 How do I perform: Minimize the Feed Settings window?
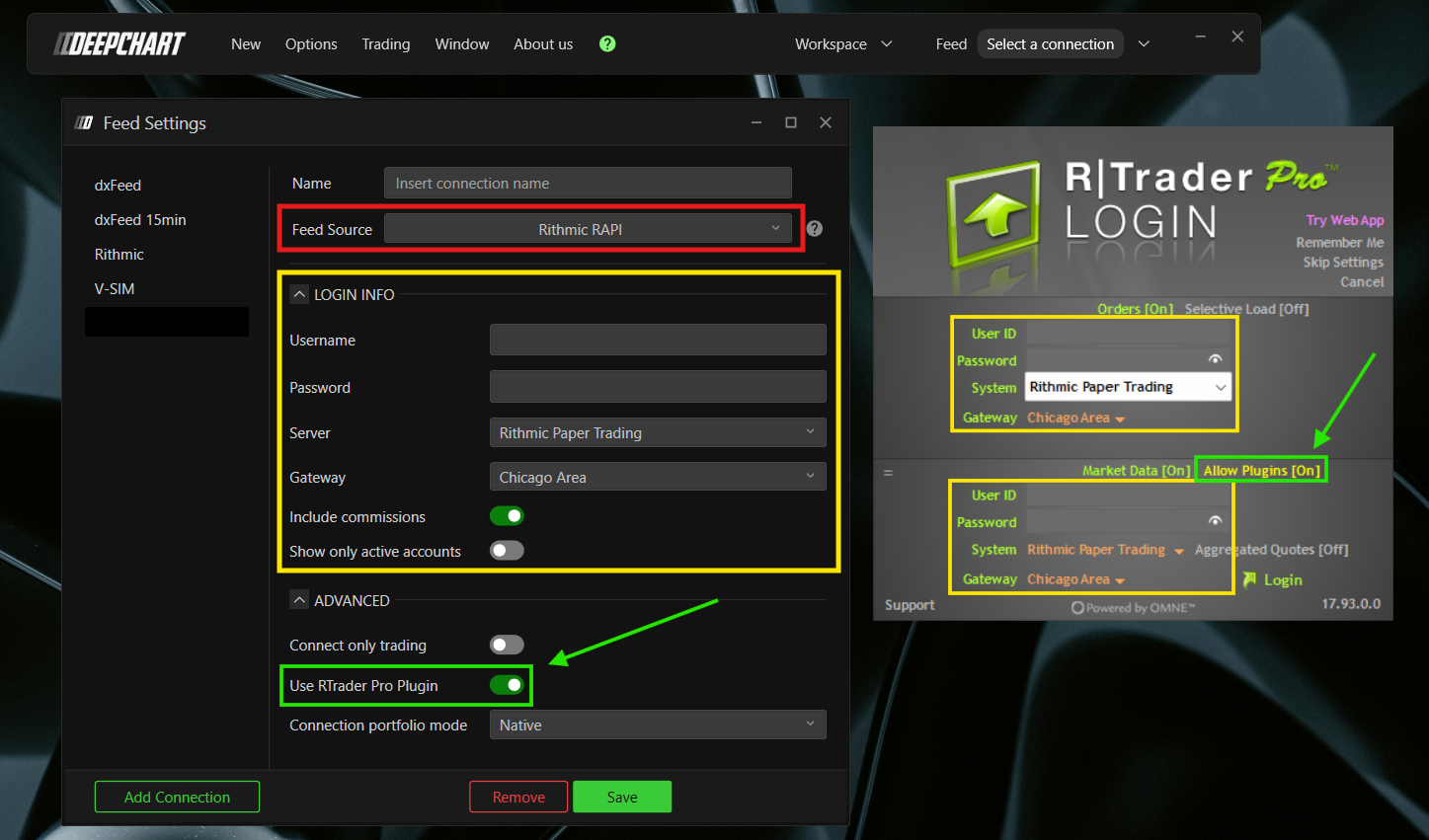pos(756,122)
